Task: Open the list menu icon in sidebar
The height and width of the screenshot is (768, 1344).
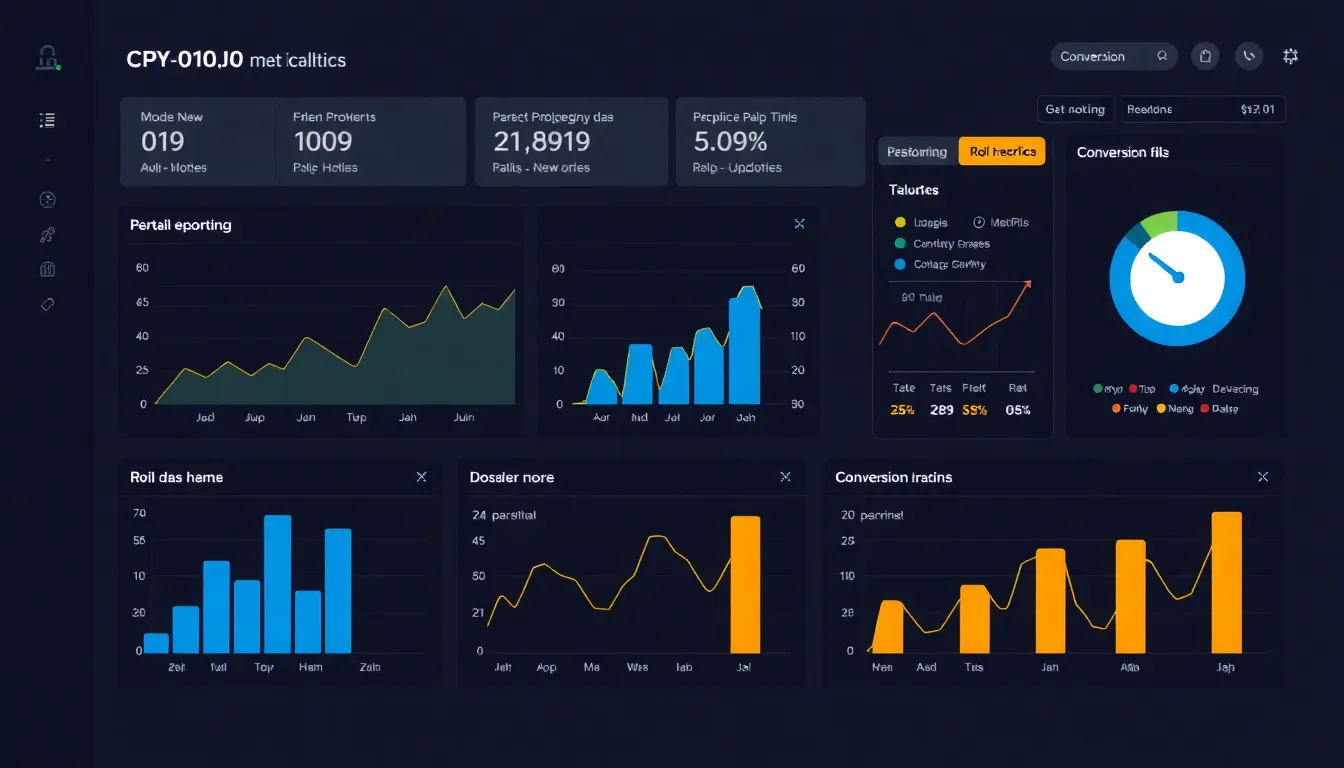Action: click(47, 121)
